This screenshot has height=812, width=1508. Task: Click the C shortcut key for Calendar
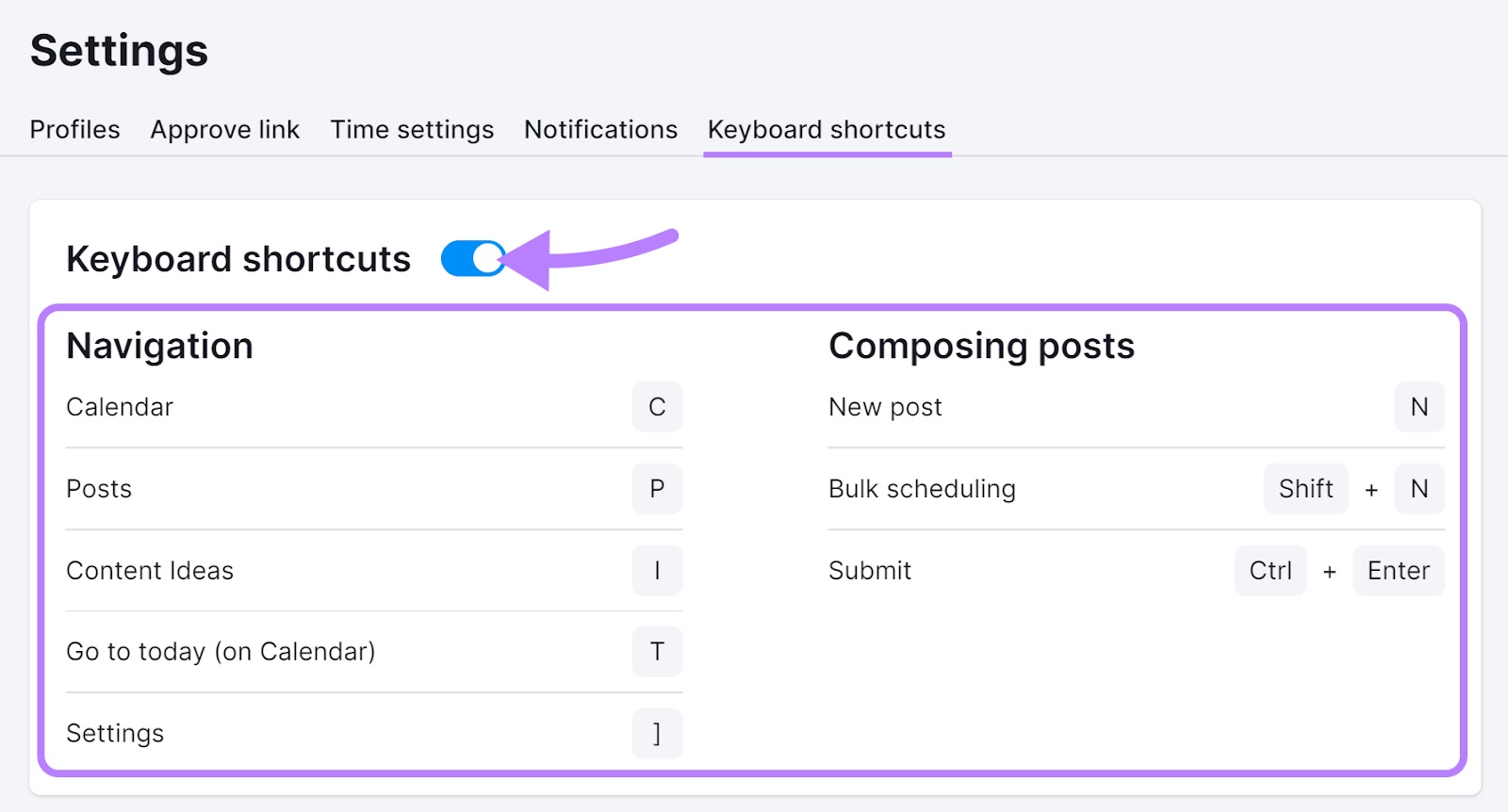[657, 407]
